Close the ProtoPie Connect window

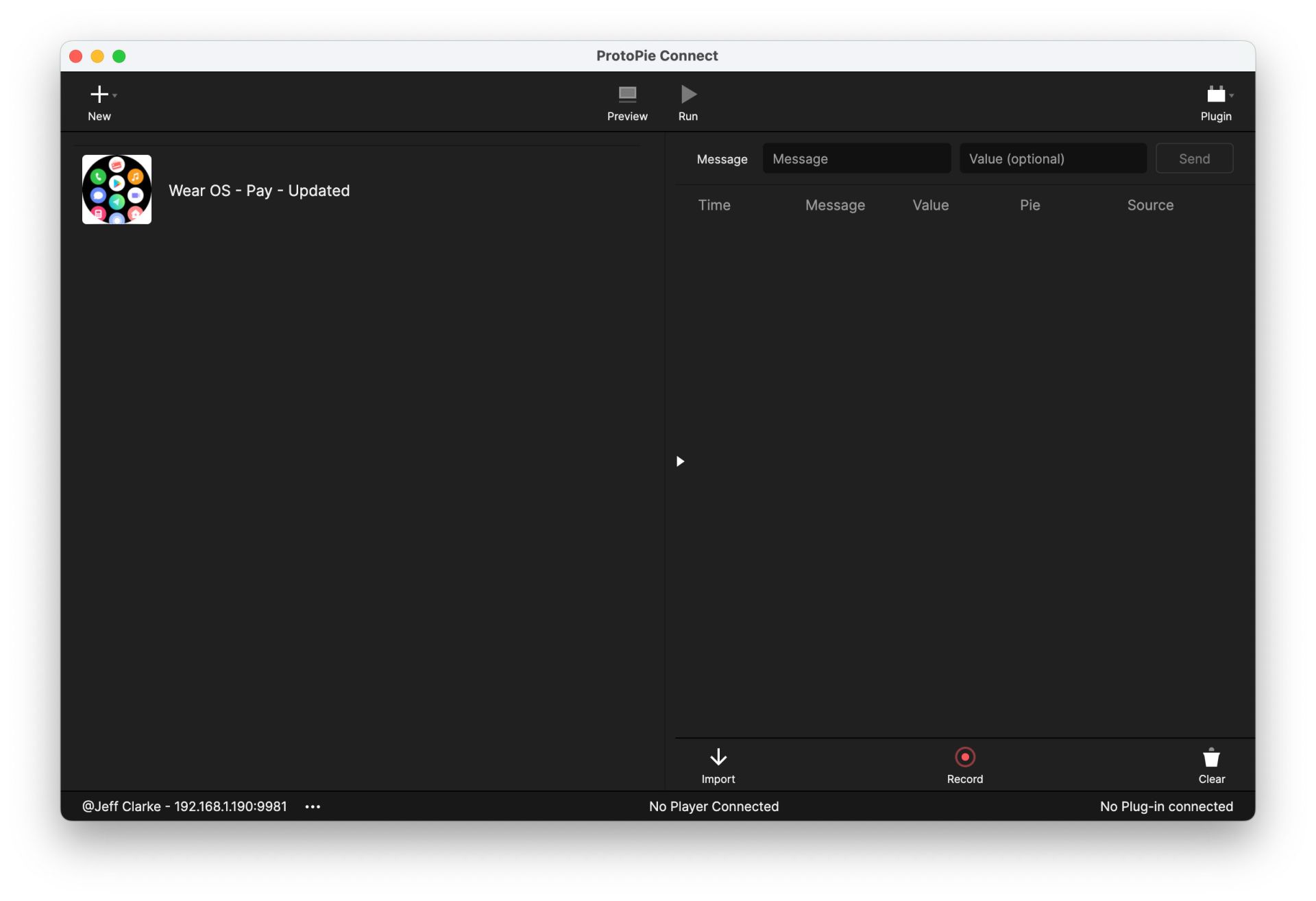click(76, 56)
